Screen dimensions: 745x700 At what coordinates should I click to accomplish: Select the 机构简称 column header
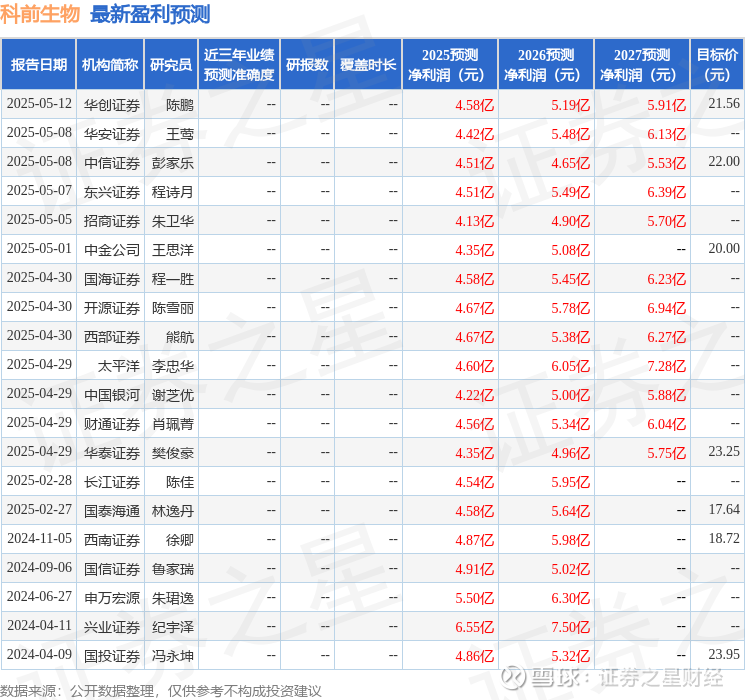point(110,64)
